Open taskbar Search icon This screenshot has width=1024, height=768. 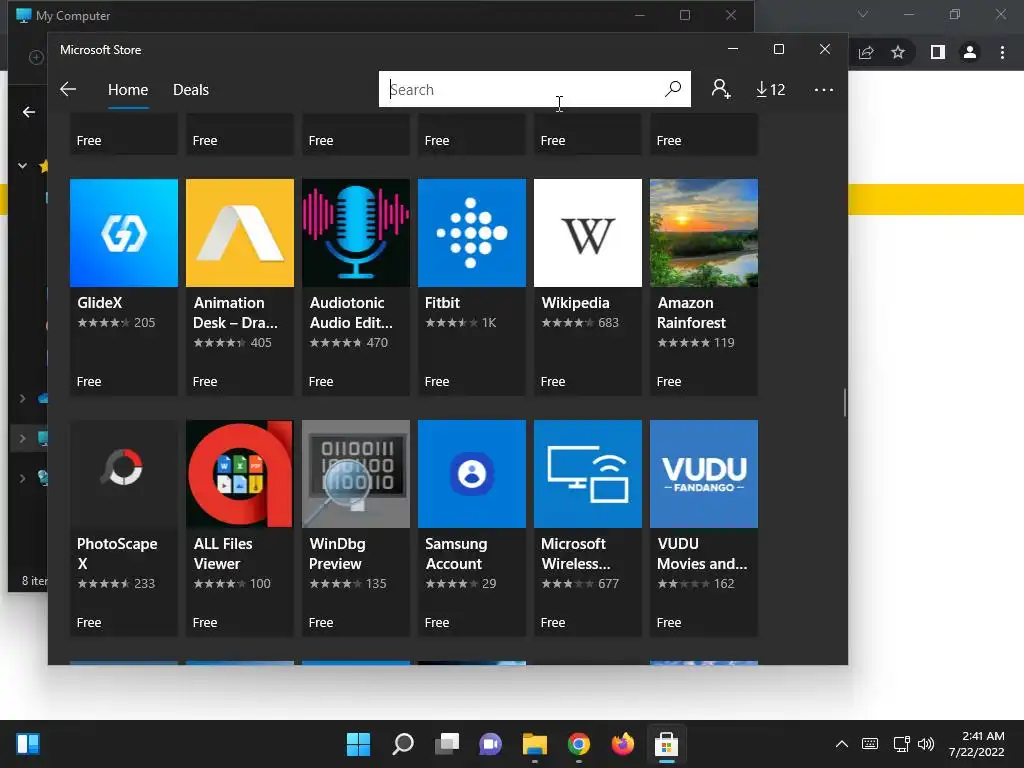(402, 744)
